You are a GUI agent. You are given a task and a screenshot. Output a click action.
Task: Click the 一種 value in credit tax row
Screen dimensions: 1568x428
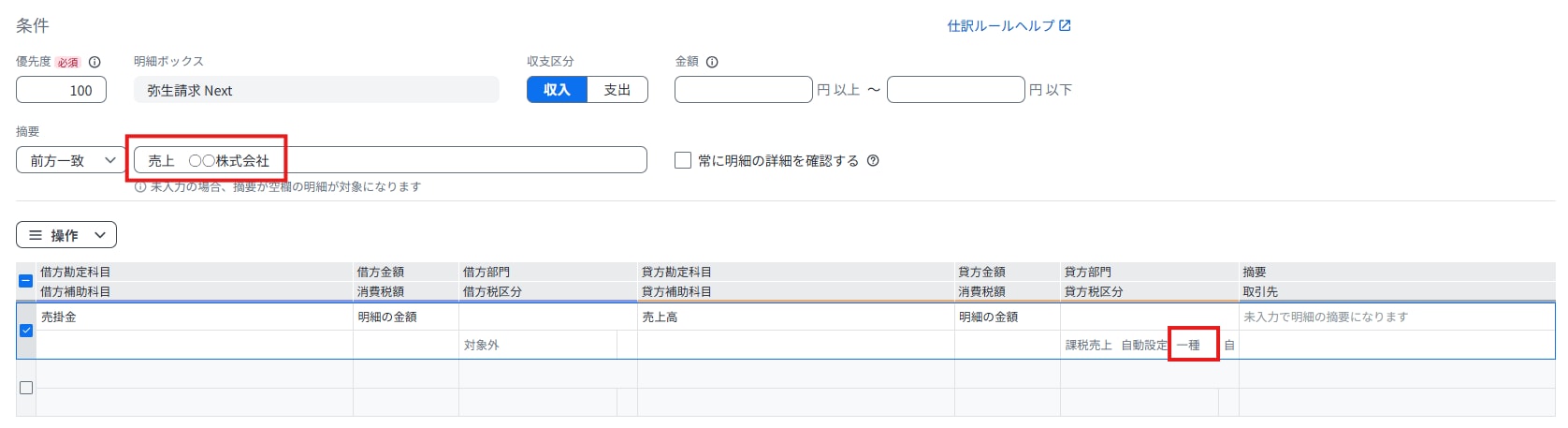[x=1188, y=345]
